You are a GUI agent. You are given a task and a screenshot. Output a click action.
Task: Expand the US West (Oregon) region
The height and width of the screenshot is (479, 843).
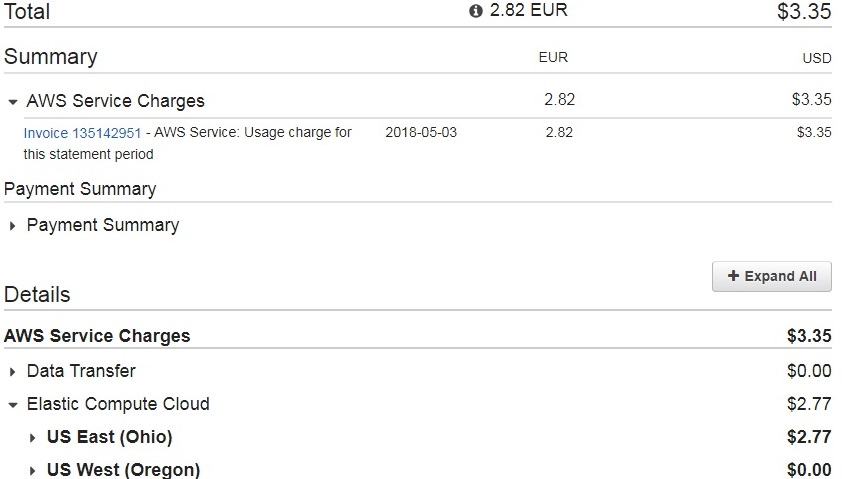tap(33, 471)
